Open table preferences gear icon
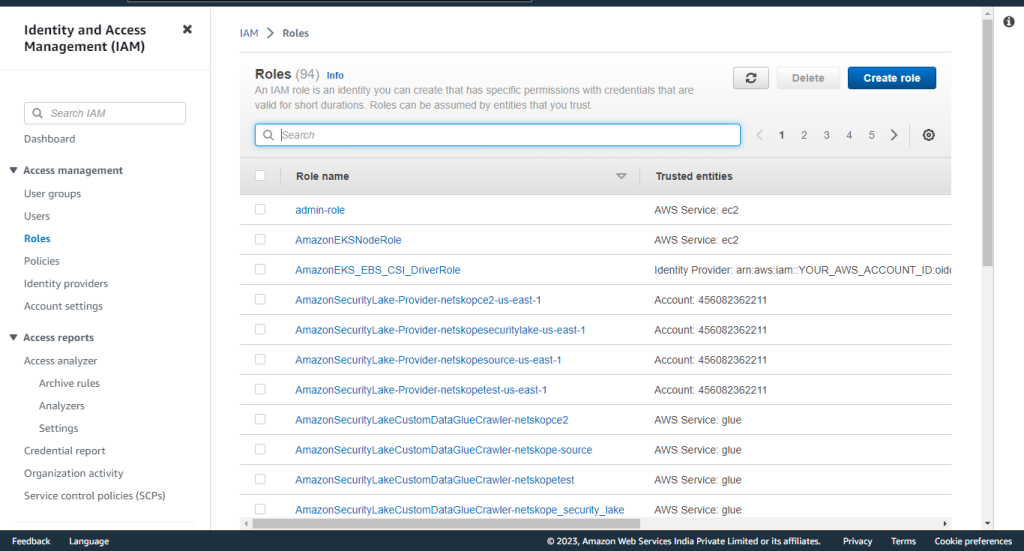Image resolution: width=1024 pixels, height=551 pixels. click(x=929, y=135)
